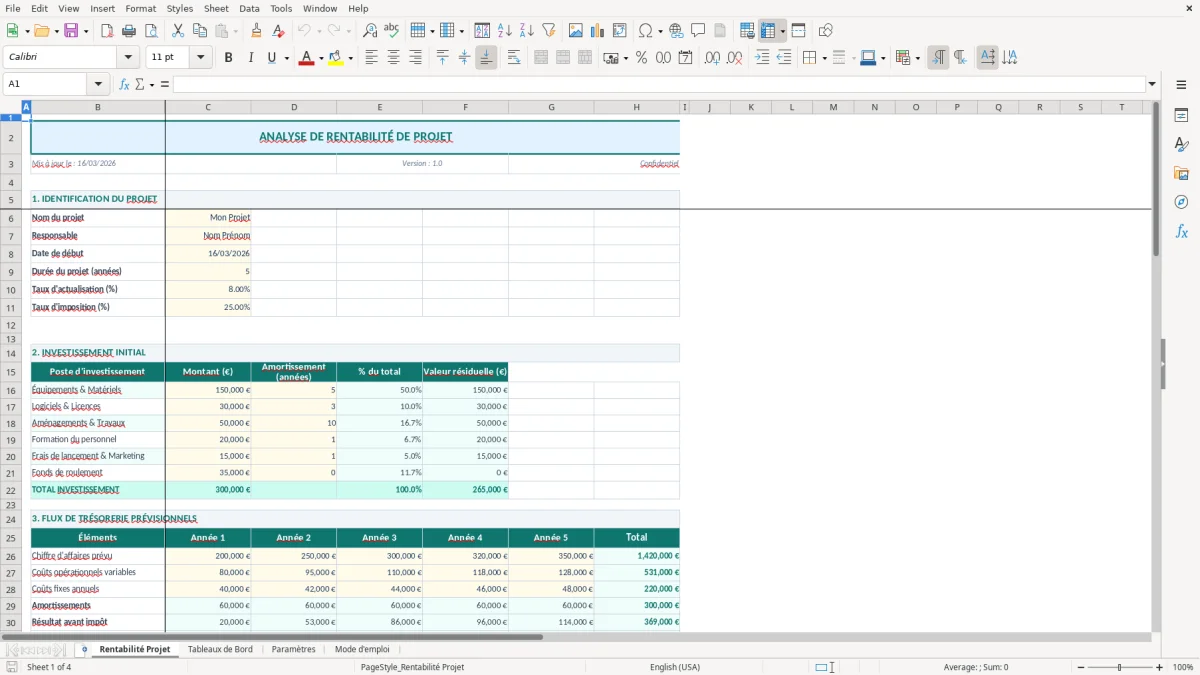Toggle bold formatting
Viewport: 1200px width, 675px height.
point(229,58)
